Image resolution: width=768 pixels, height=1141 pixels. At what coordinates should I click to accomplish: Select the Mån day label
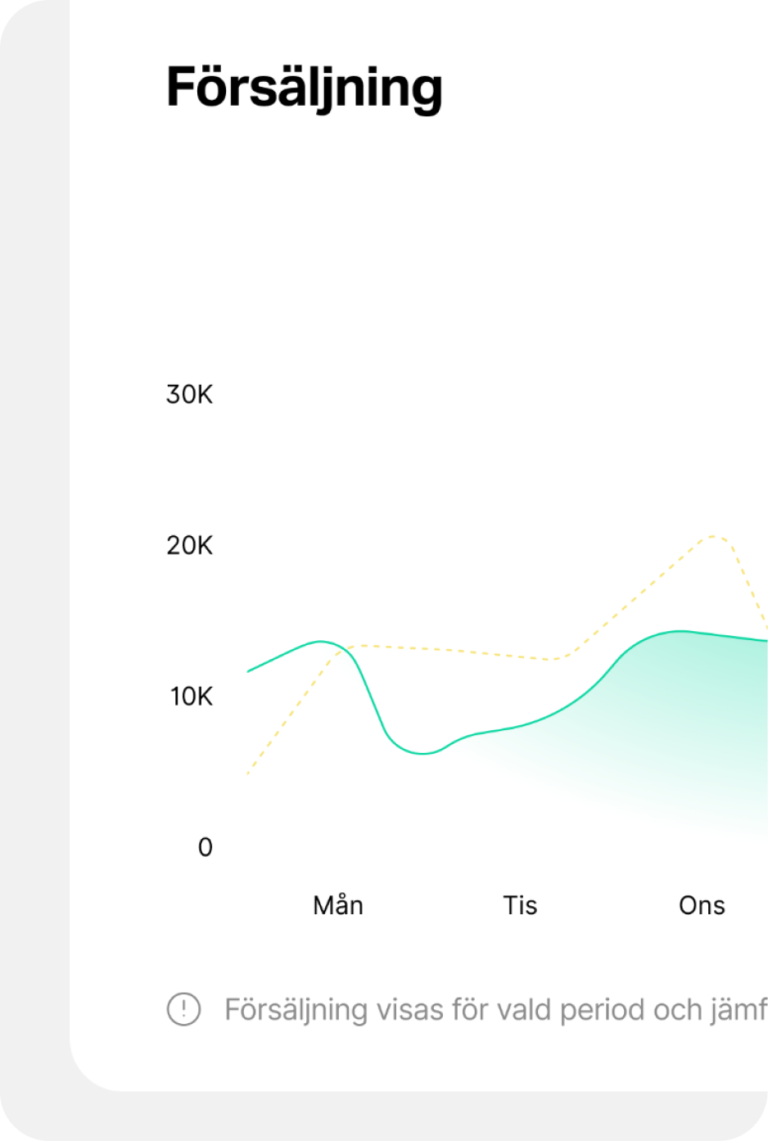click(338, 905)
